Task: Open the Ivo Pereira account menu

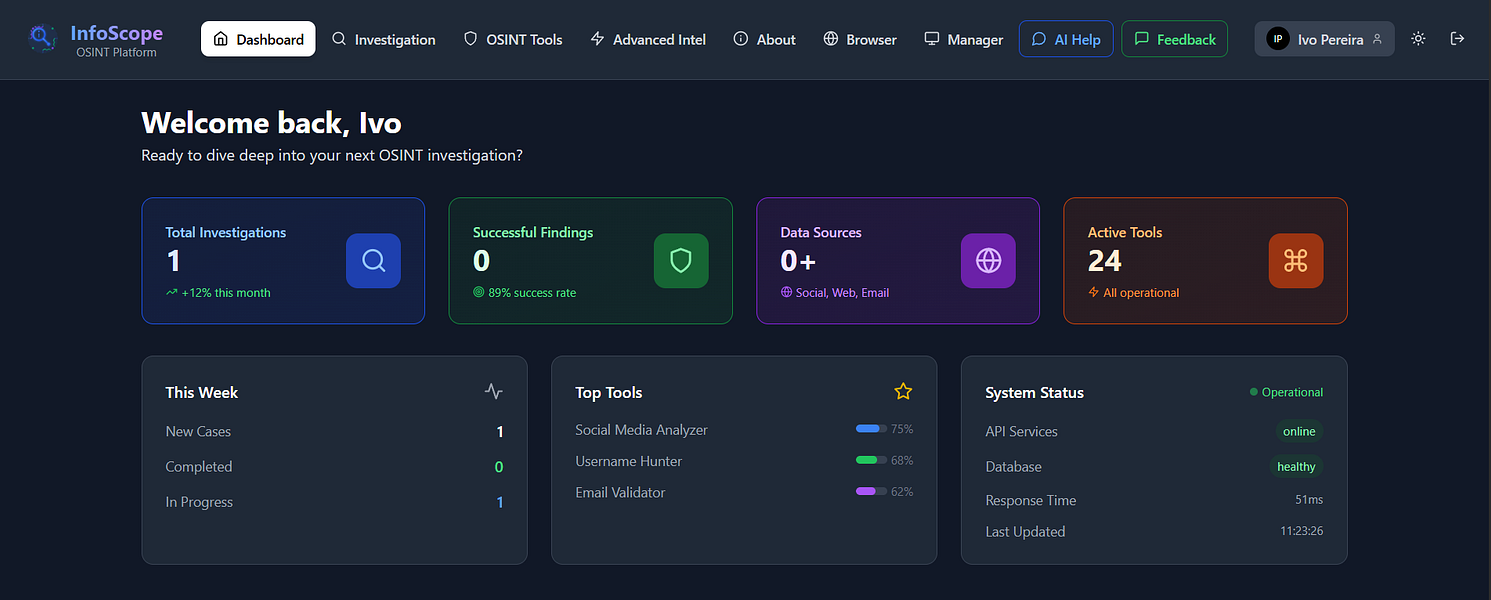Action: coord(1324,38)
